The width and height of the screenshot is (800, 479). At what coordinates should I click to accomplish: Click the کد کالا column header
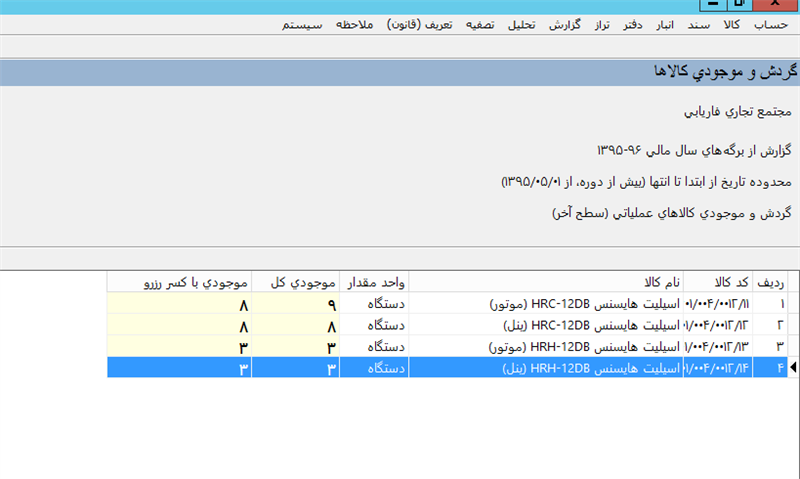[x=719, y=280]
